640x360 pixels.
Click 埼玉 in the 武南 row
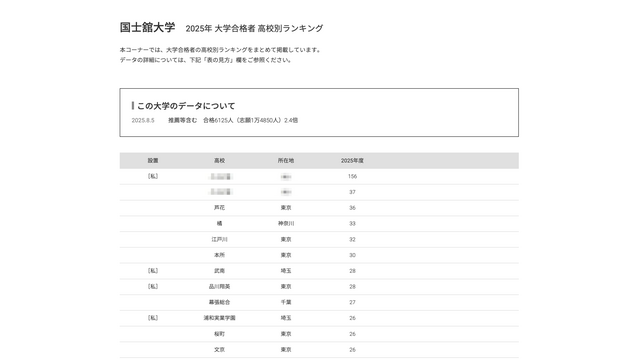286,271
